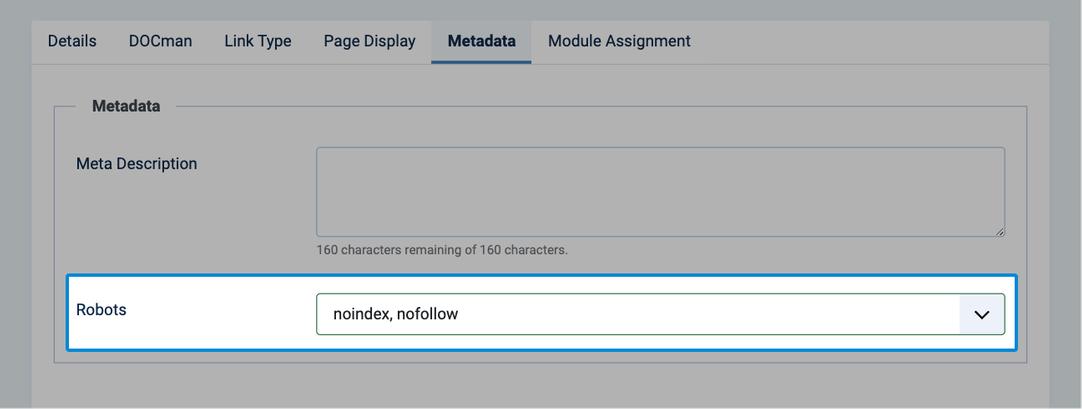The height and width of the screenshot is (409, 1082).
Task: Switch to the Details tab
Action: pyautogui.click(x=72, y=41)
